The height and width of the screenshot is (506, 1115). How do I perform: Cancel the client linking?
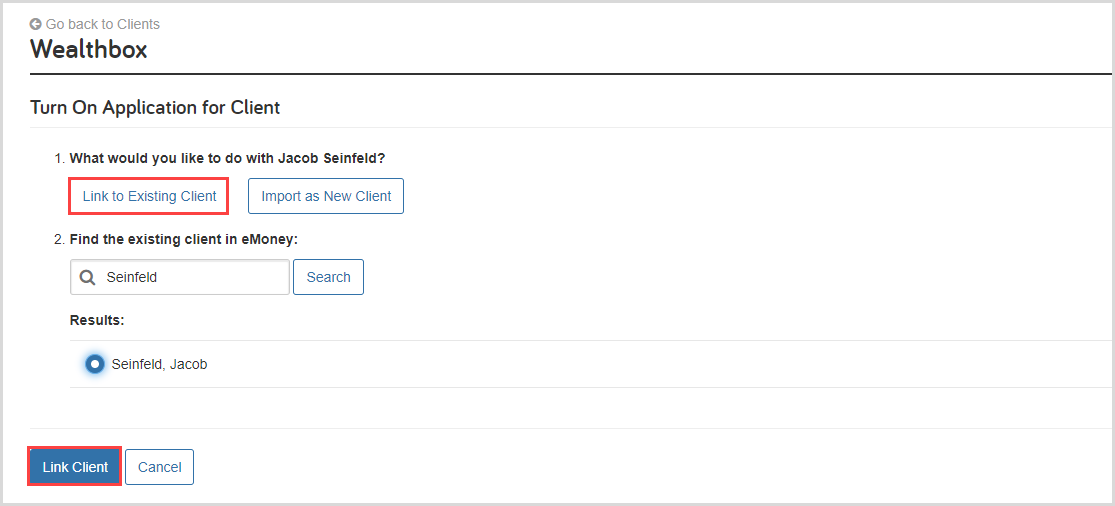(x=159, y=467)
